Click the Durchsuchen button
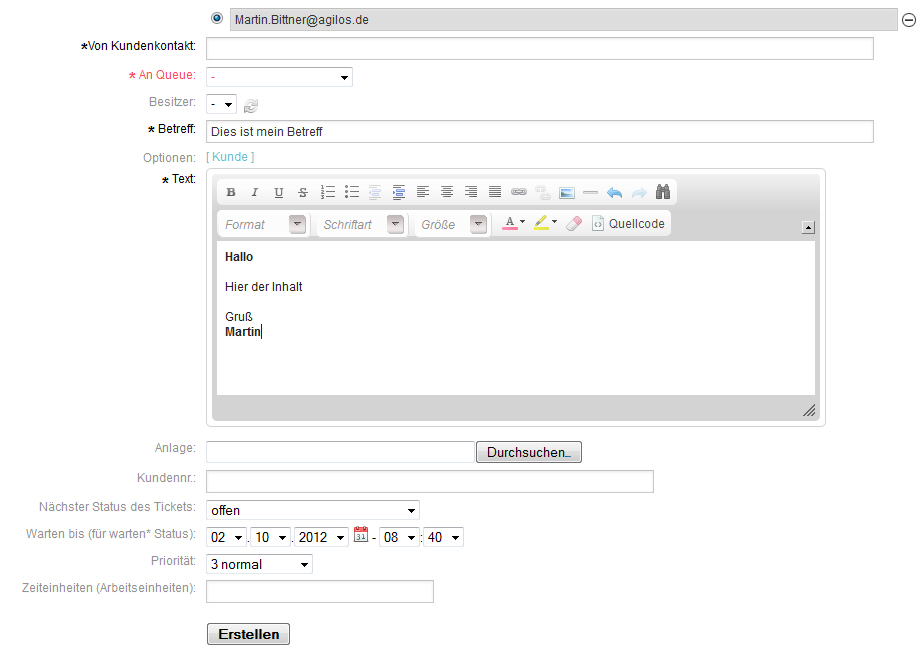Image resolution: width=921 pixels, height=656 pixels. [529, 452]
